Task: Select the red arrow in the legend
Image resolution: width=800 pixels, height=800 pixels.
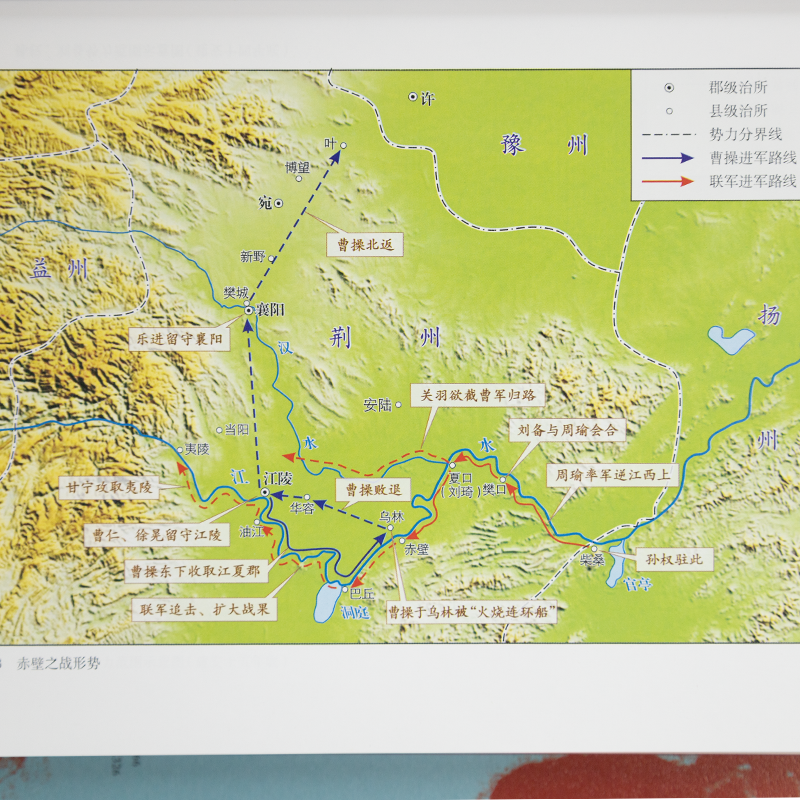Action: coord(668,181)
